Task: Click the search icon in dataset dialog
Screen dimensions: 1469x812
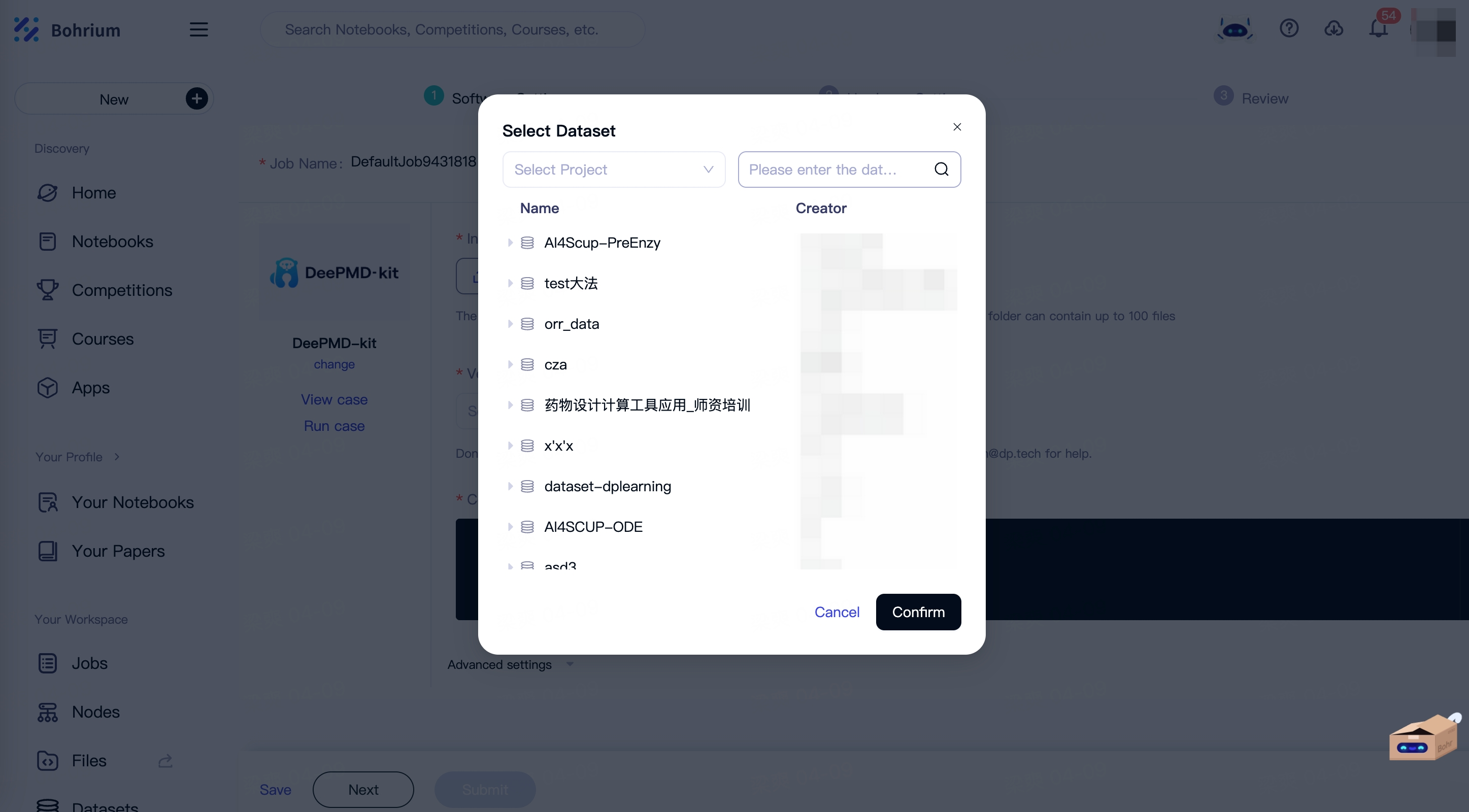Action: (x=941, y=168)
